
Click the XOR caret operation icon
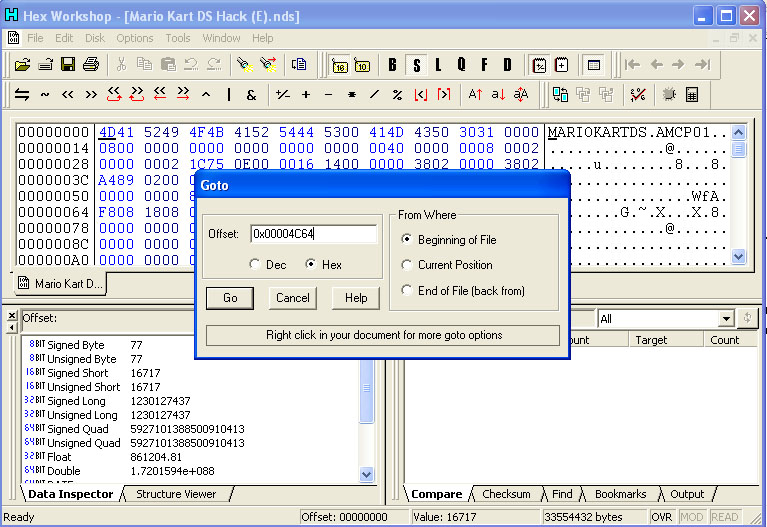tap(206, 94)
